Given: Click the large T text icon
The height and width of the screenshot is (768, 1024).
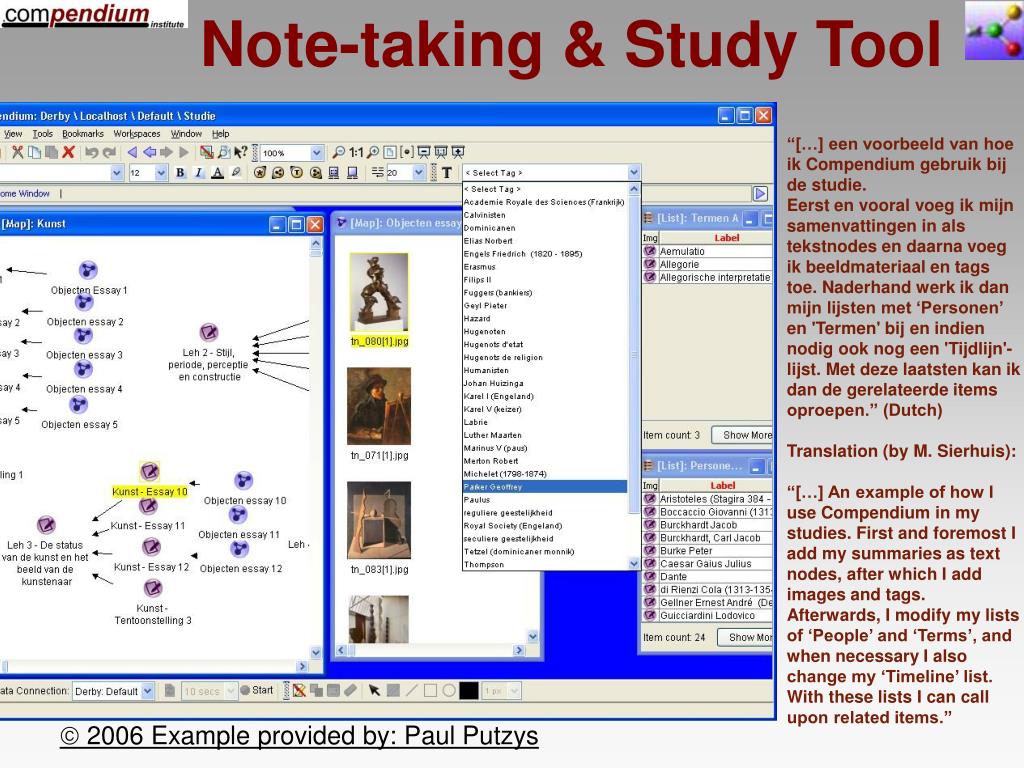Looking at the screenshot, I should (447, 172).
